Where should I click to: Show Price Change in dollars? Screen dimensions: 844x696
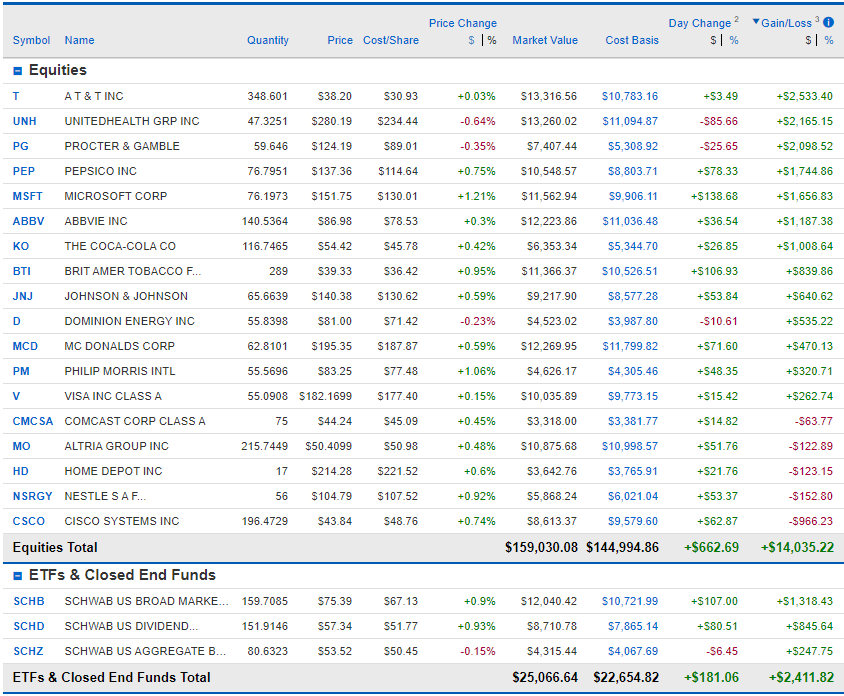point(472,40)
